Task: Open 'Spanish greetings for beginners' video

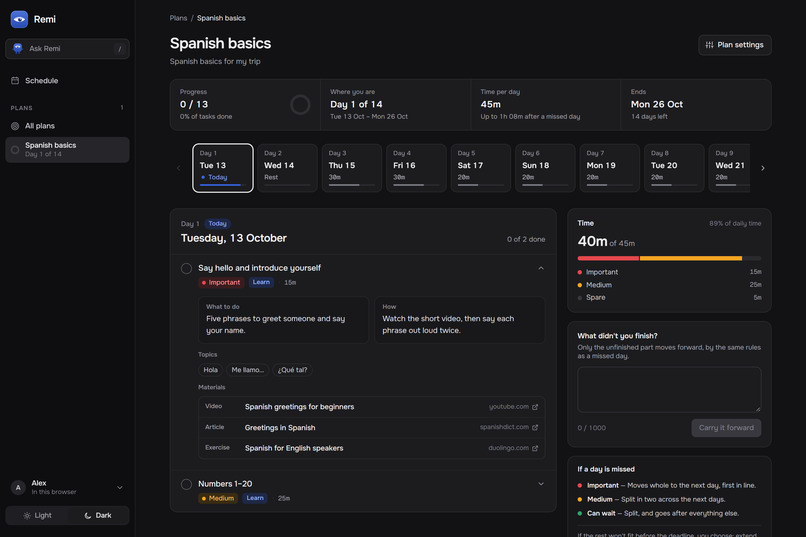Action: (x=372, y=406)
